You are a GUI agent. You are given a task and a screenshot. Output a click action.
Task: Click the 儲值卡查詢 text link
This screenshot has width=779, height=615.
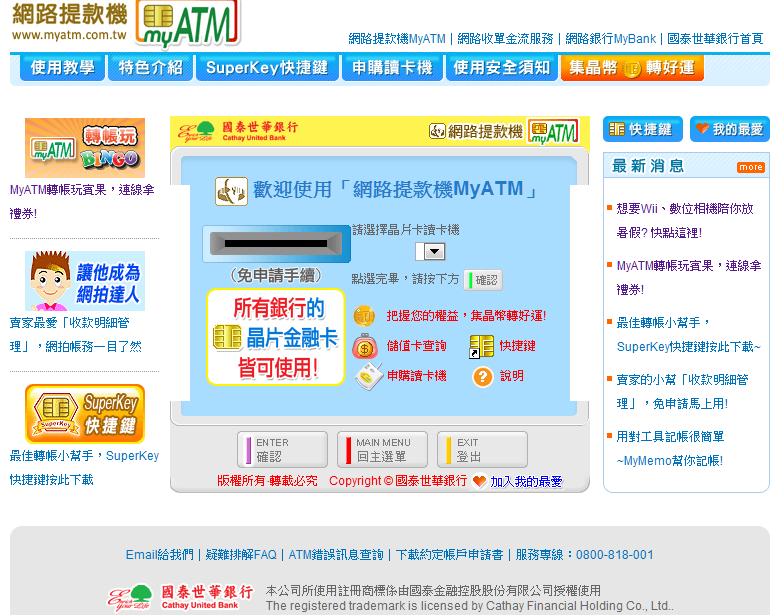tap(416, 346)
